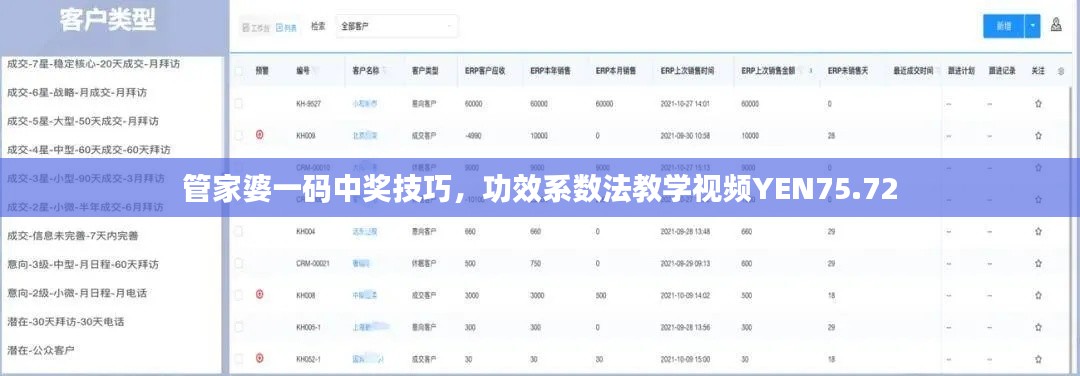Star the KH-9527 customer row

pyautogui.click(x=1038, y=104)
